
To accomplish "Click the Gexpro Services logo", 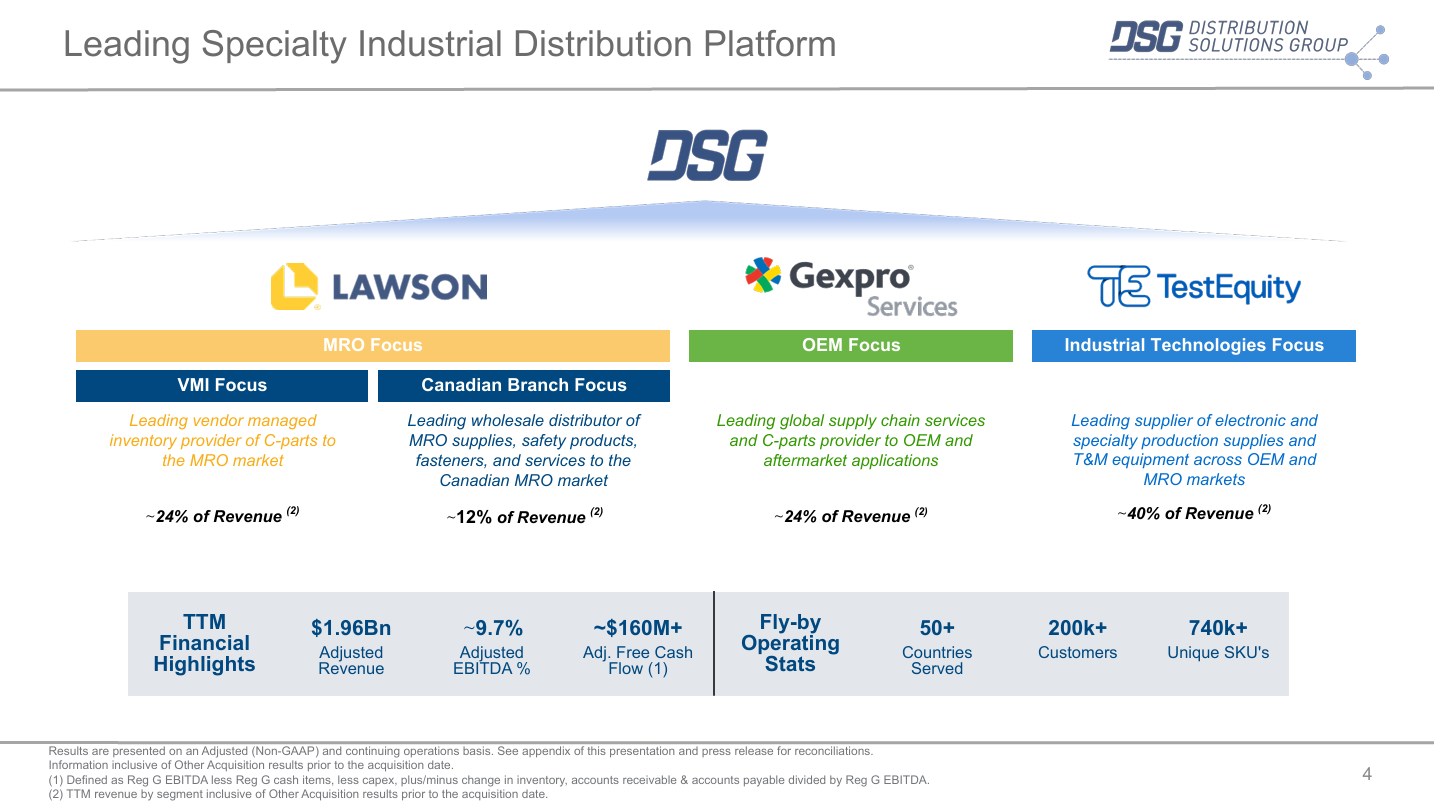I will [x=851, y=287].
